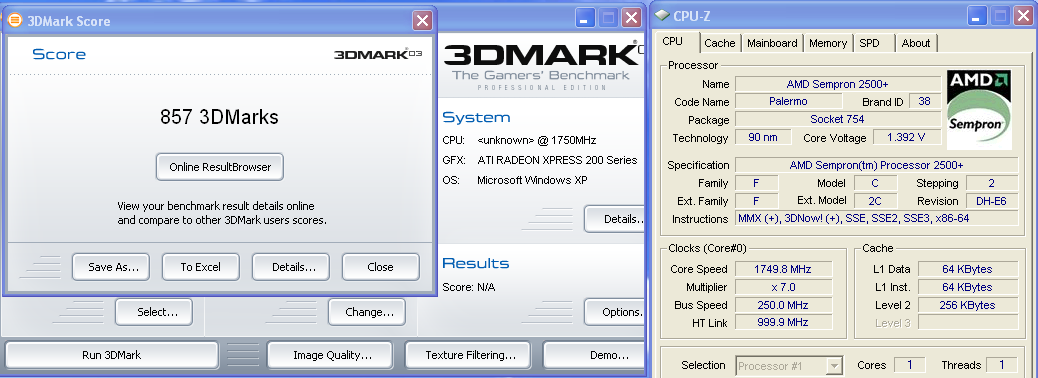The height and width of the screenshot is (378, 1038).
Task: Click the Palermo code name field
Action: (788, 101)
